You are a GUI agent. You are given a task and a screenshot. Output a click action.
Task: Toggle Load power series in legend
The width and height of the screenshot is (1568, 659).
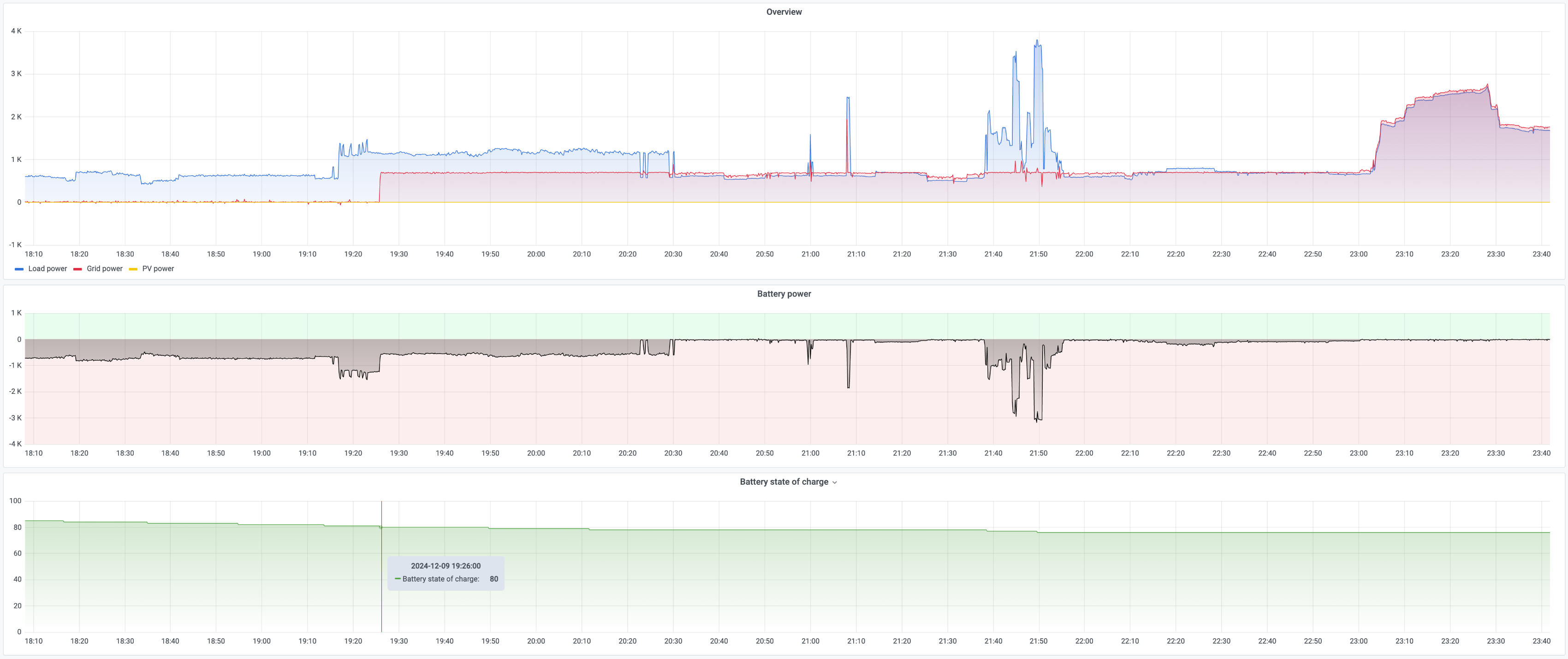pyautogui.click(x=48, y=268)
